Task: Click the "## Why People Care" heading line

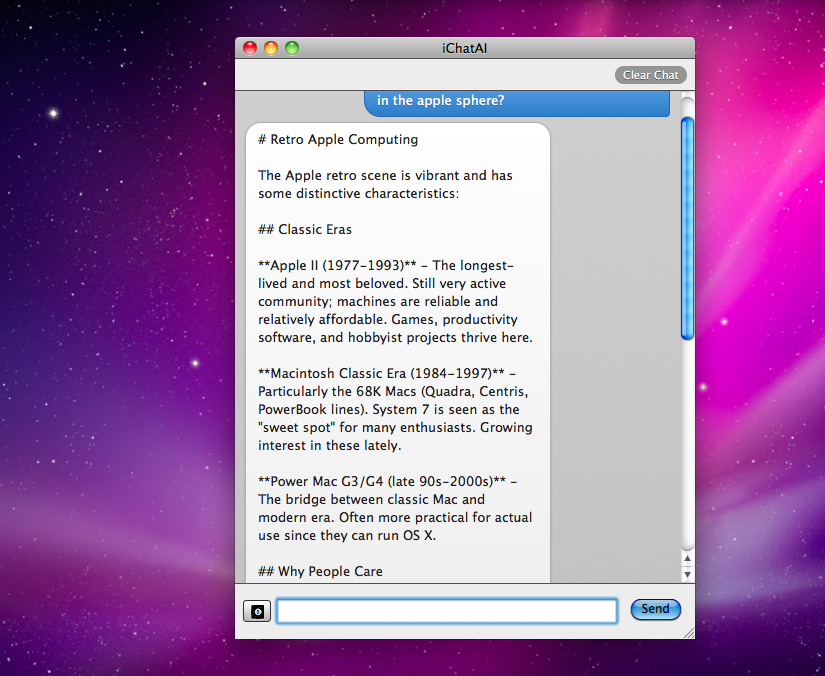Action: click(320, 571)
